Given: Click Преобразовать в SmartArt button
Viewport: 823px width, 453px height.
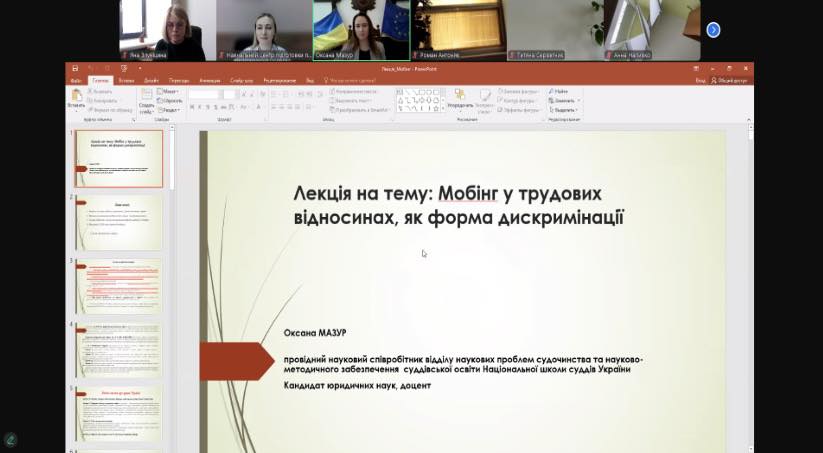Looking at the screenshot, I should pos(360,110).
